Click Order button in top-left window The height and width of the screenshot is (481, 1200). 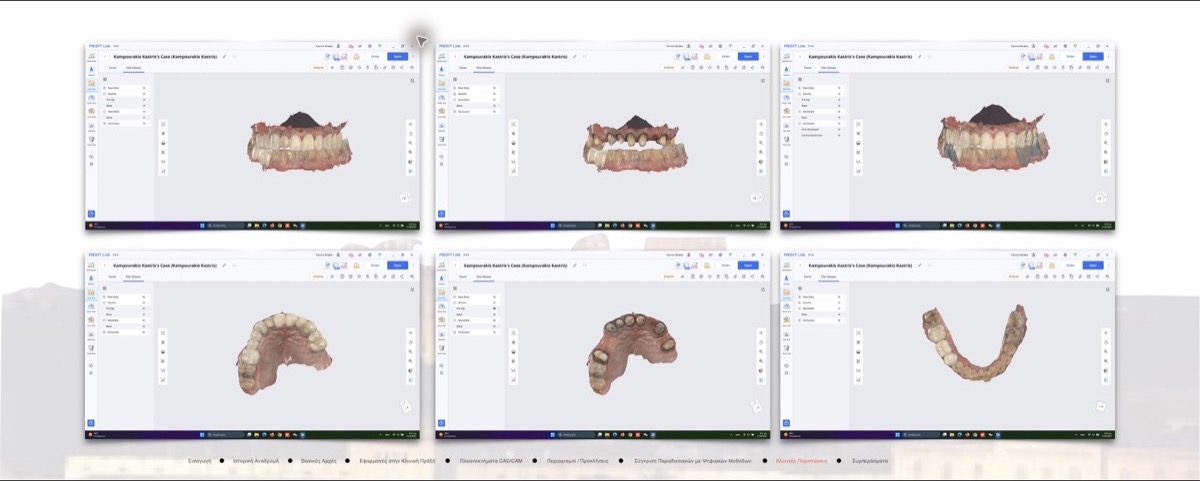tap(375, 56)
